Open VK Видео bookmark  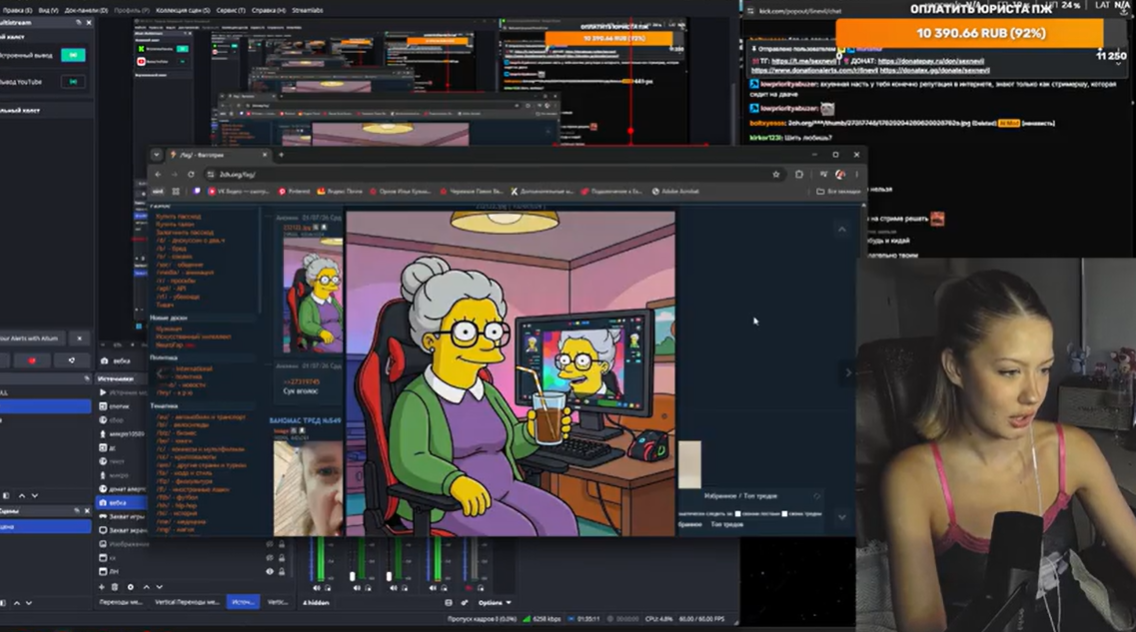point(239,191)
